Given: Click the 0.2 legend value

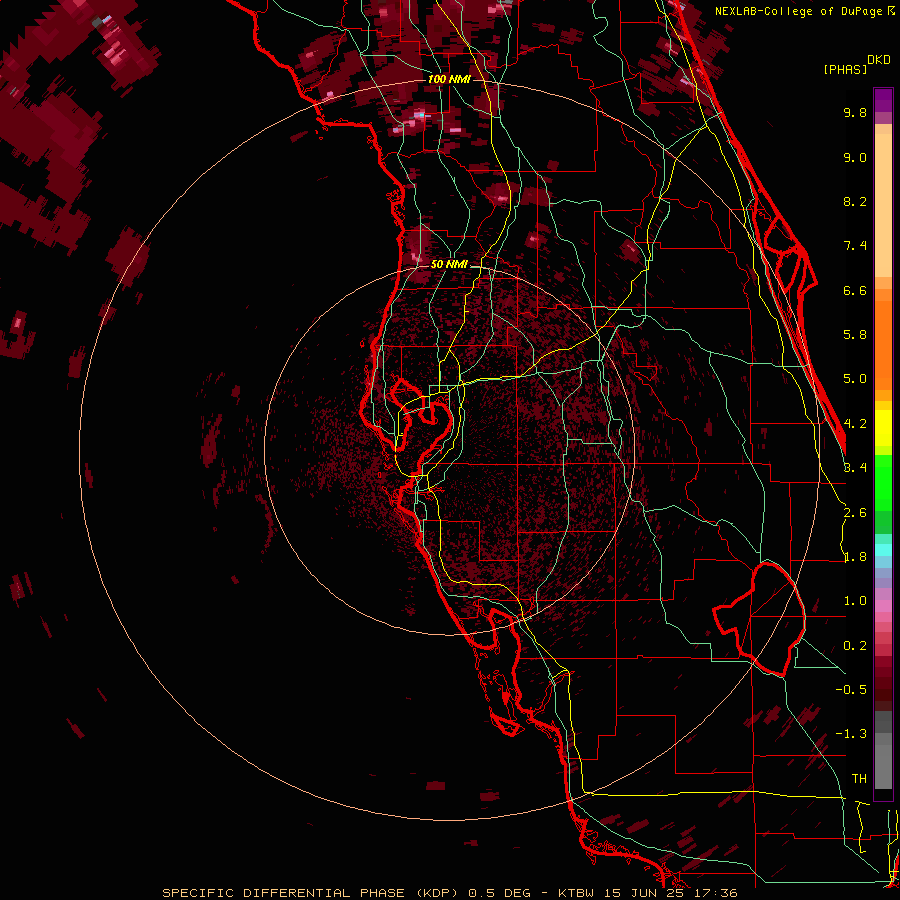Looking at the screenshot, I should 855,646.
